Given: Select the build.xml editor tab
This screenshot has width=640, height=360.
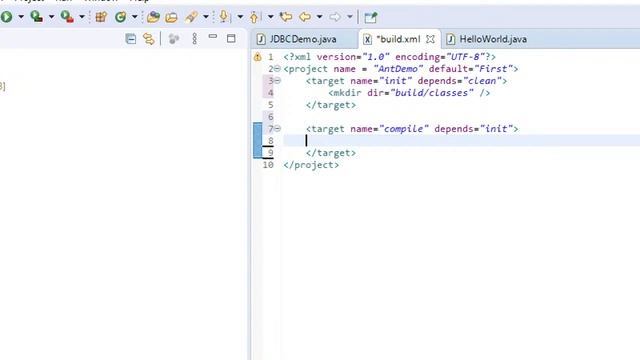Looking at the screenshot, I should tap(398, 39).
